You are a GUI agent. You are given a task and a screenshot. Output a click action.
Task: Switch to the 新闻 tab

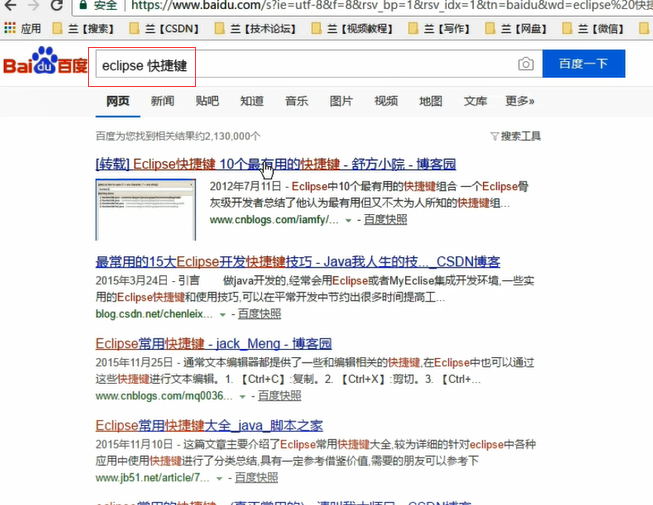coord(162,101)
